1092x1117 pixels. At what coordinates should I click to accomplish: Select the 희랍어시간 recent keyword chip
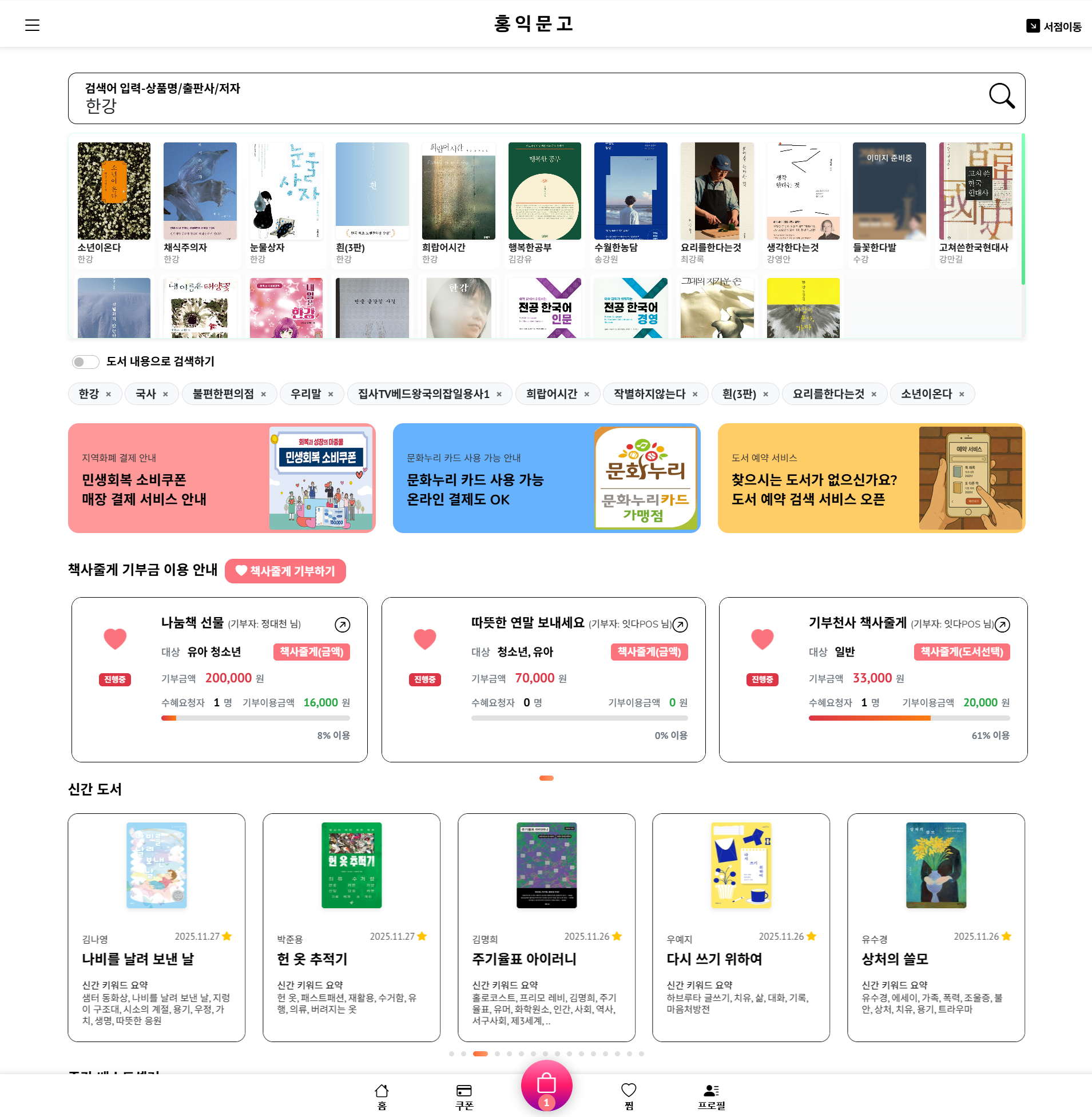click(551, 394)
